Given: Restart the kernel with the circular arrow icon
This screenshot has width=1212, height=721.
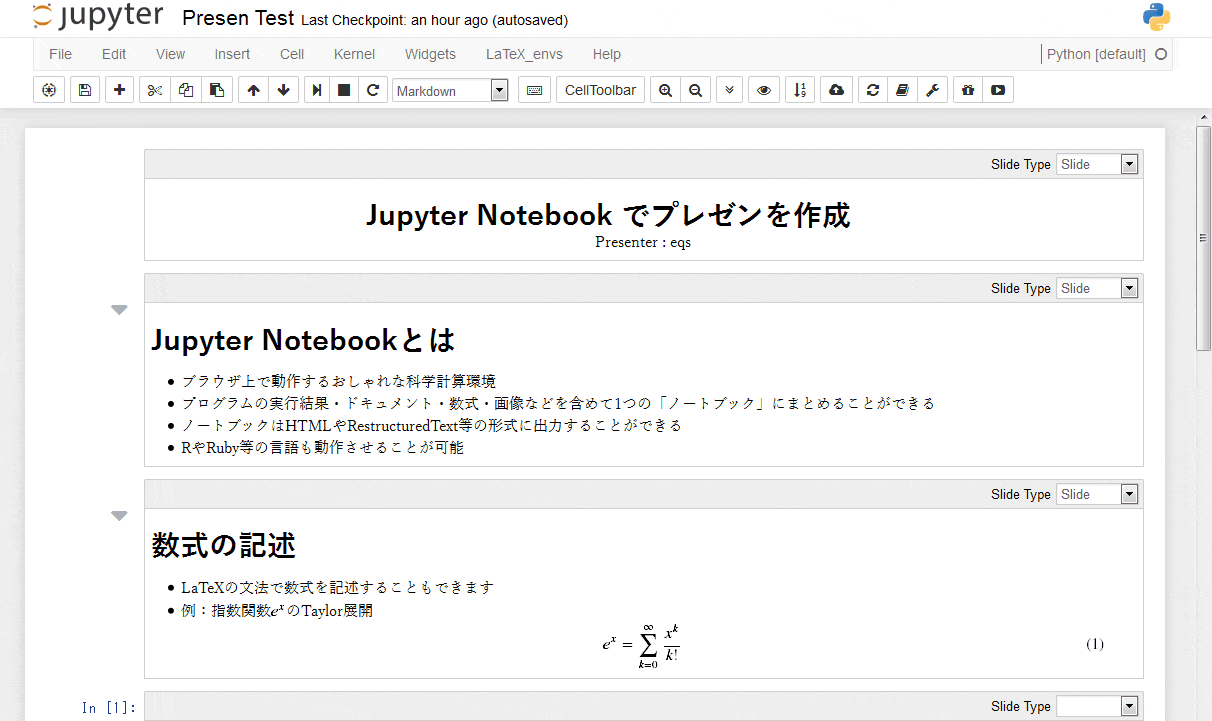Looking at the screenshot, I should [x=373, y=90].
